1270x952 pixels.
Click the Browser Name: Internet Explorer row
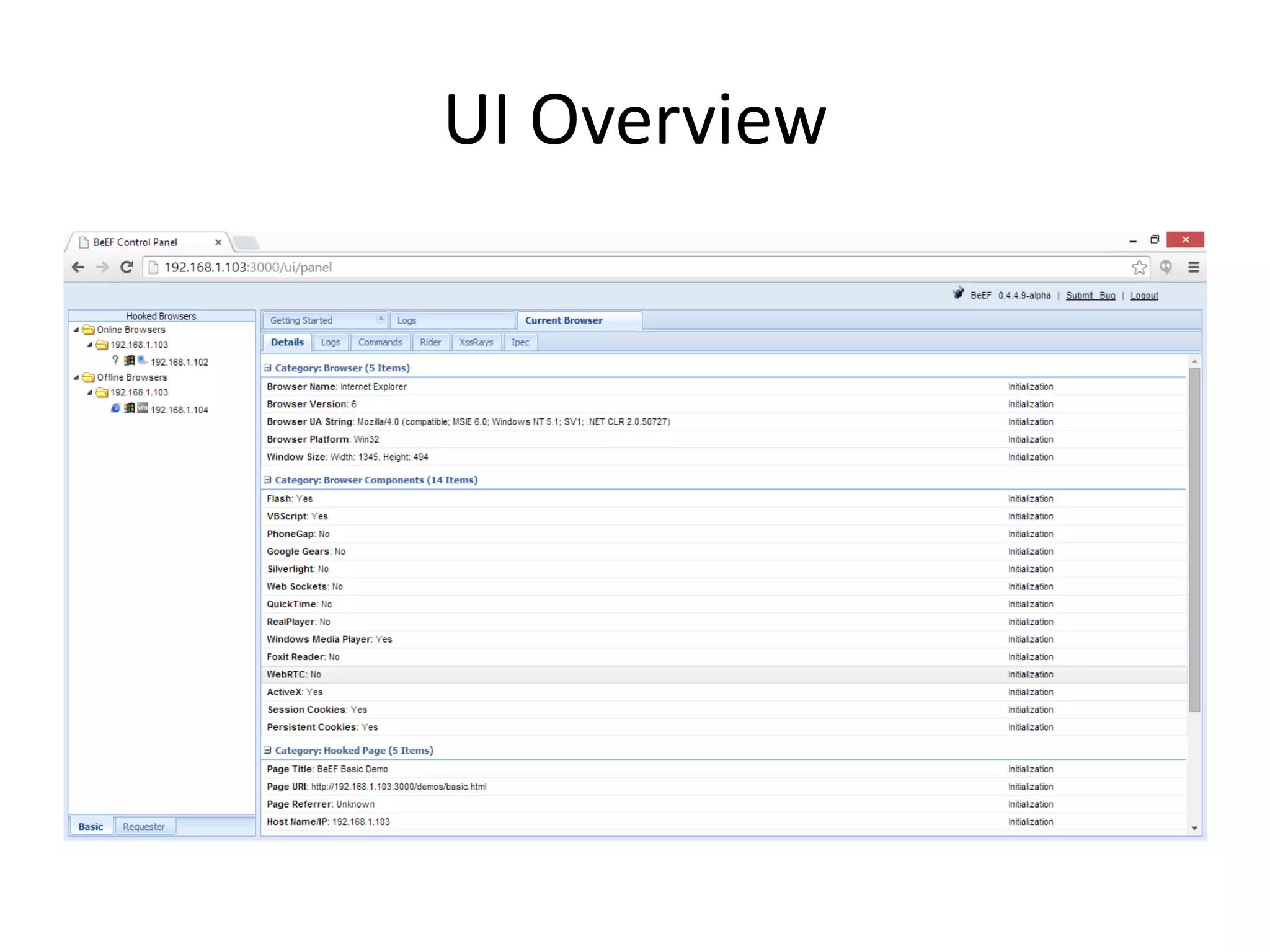coord(724,386)
